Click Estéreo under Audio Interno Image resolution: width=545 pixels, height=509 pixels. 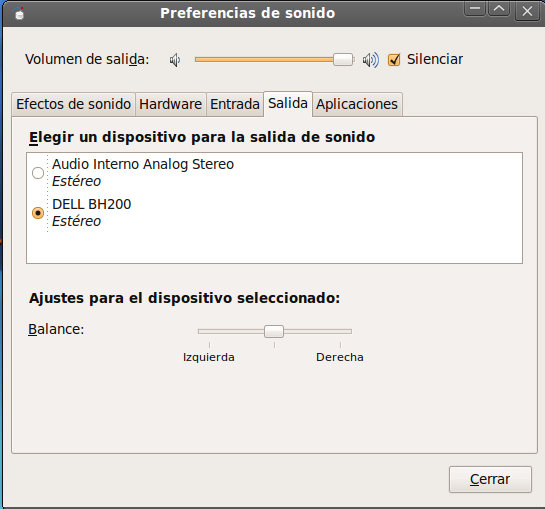coord(76,181)
